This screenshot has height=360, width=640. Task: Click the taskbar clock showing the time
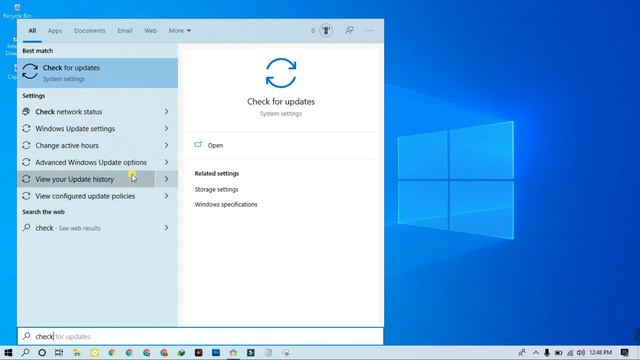(600, 353)
